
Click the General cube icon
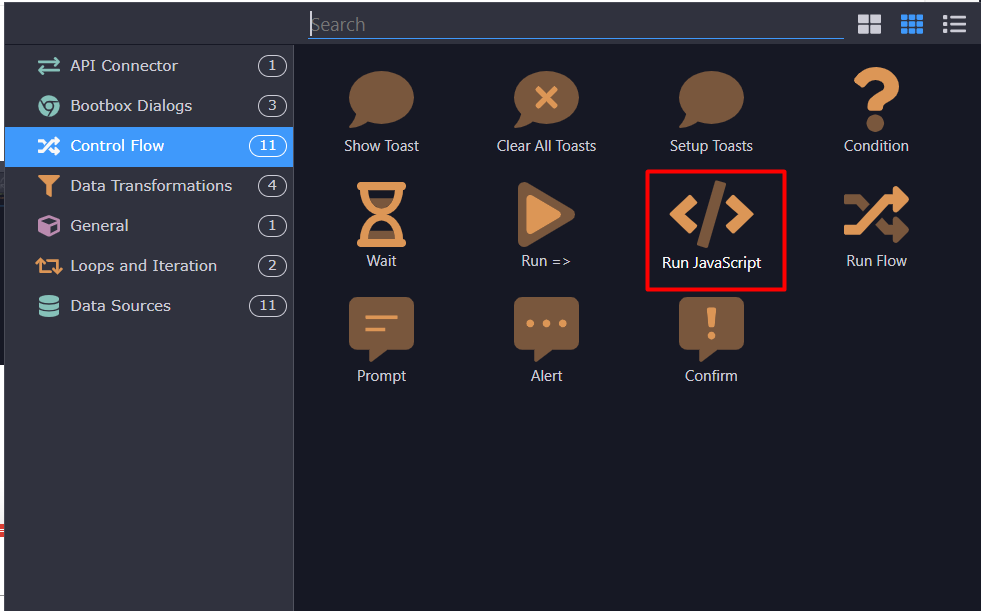[49, 226]
